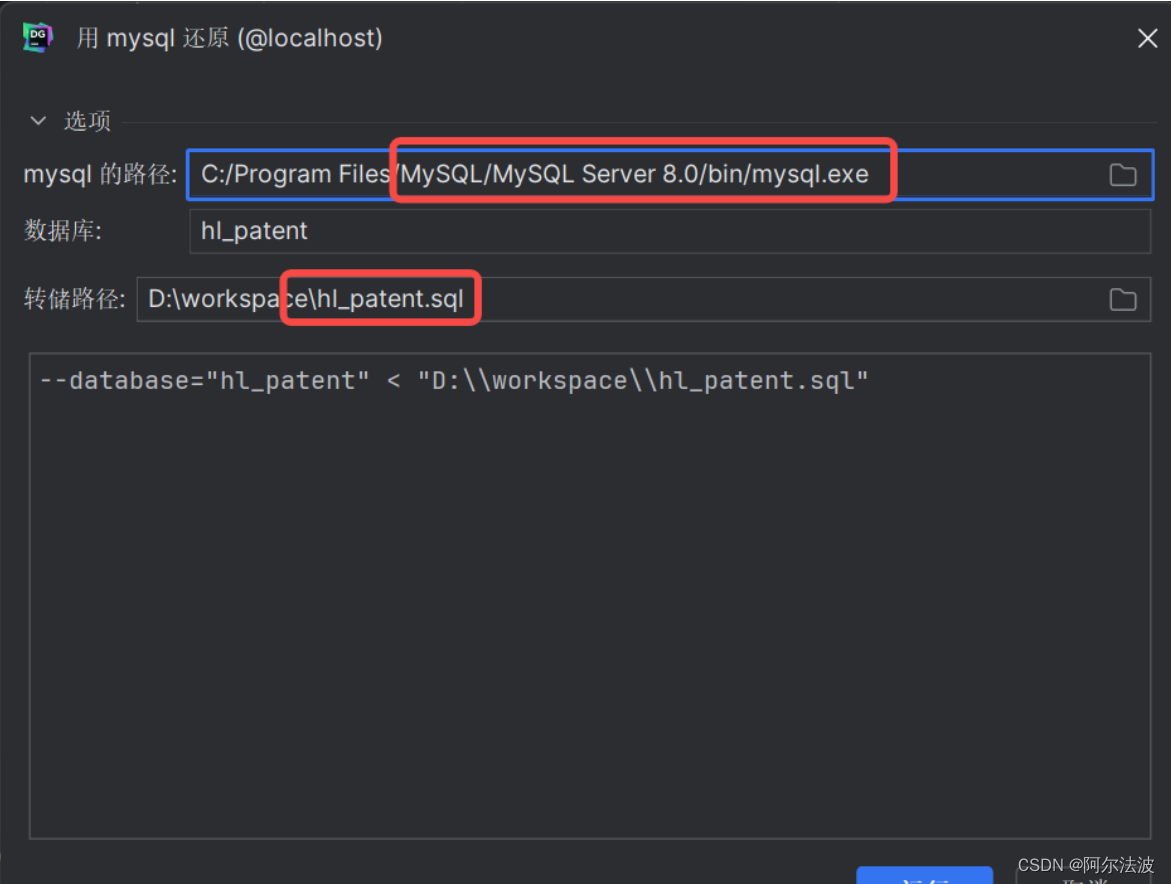Click the '数据库:' label

point(63,231)
